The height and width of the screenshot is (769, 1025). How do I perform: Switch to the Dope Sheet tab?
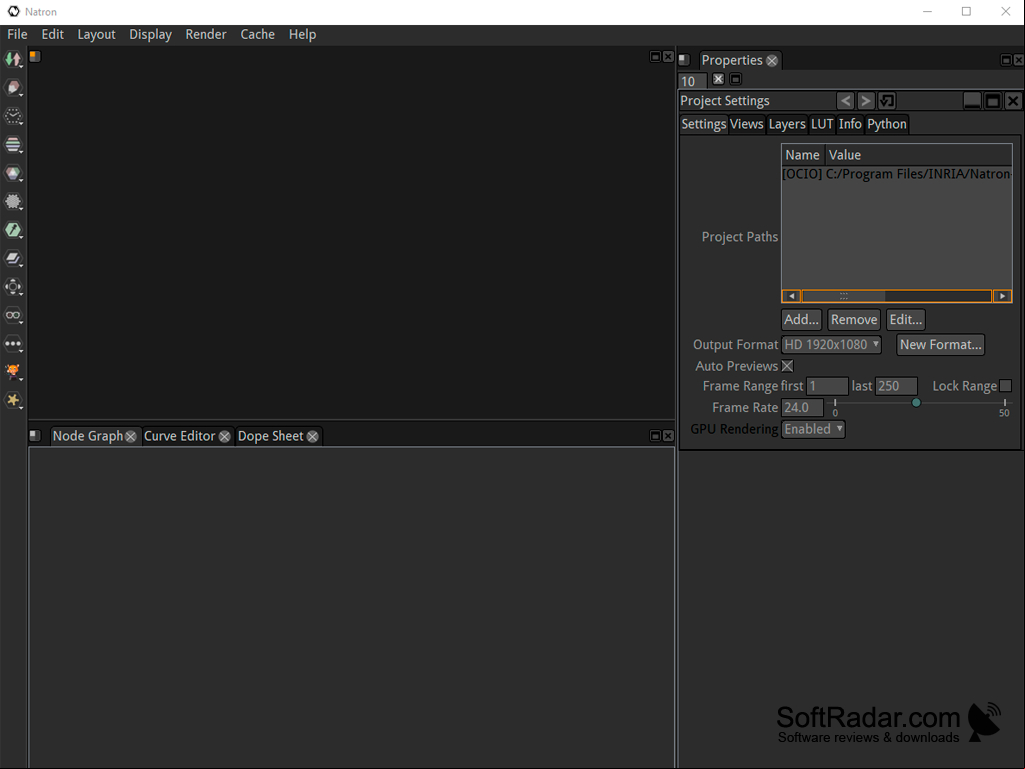(271, 436)
